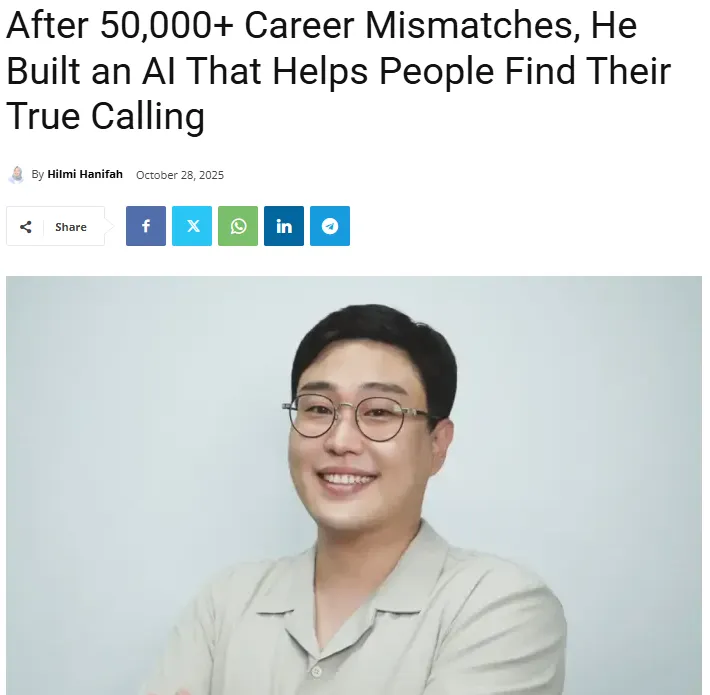Click 'Built an AI' in the headline
The image size is (710, 695).
(91, 72)
